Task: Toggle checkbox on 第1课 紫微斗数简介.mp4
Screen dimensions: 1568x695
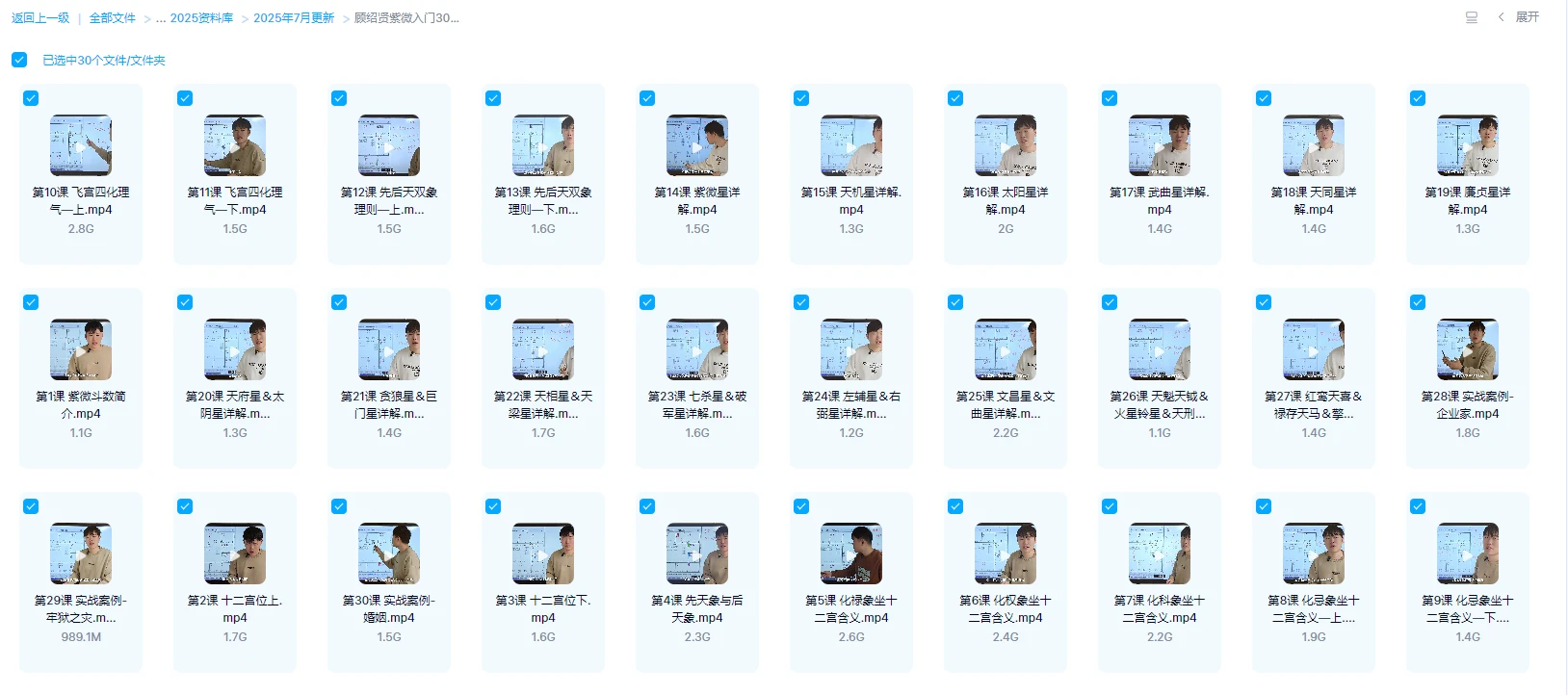Action: [31, 302]
